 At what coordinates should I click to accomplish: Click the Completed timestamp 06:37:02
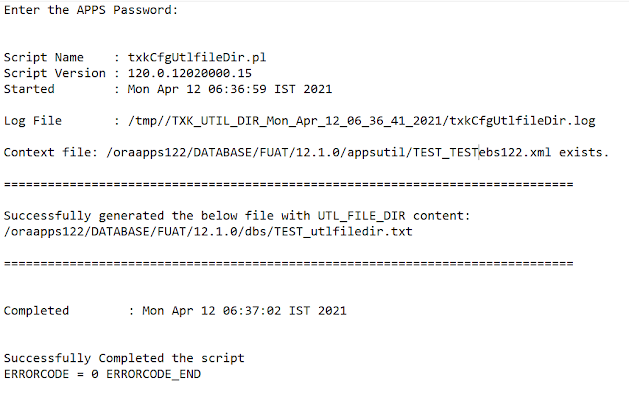(252, 311)
